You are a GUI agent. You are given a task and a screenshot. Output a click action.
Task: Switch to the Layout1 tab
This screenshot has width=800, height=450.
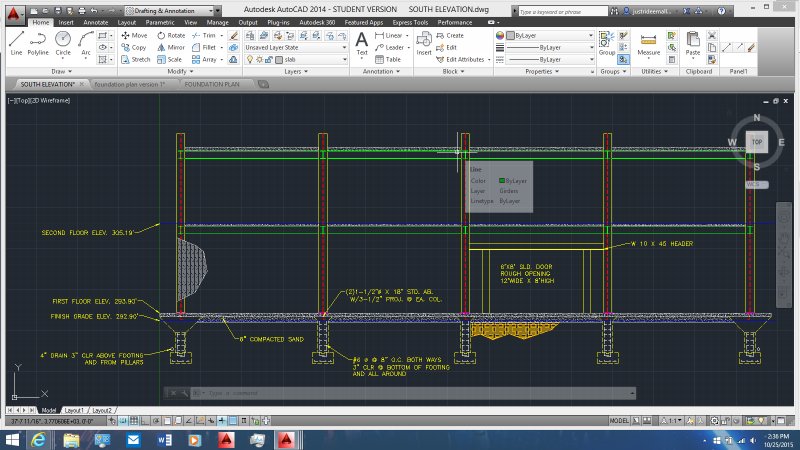tap(74, 410)
